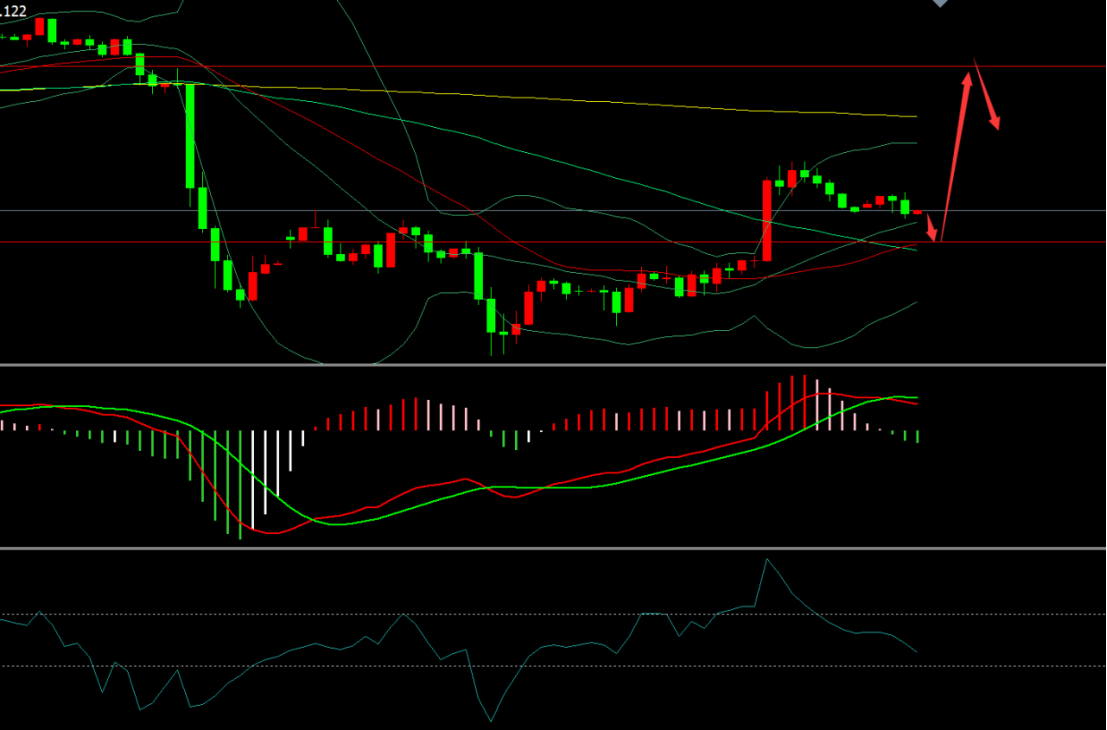Select the lower red horizontal support line
This screenshot has width=1107, height=730.
click(554, 242)
